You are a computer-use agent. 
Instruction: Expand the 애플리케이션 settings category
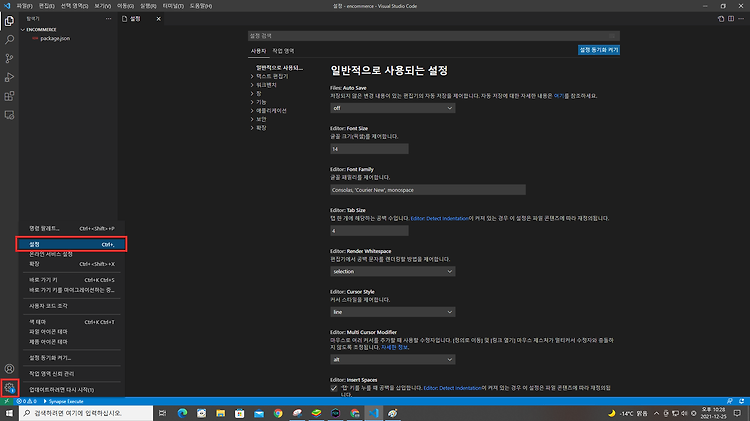tap(271, 111)
